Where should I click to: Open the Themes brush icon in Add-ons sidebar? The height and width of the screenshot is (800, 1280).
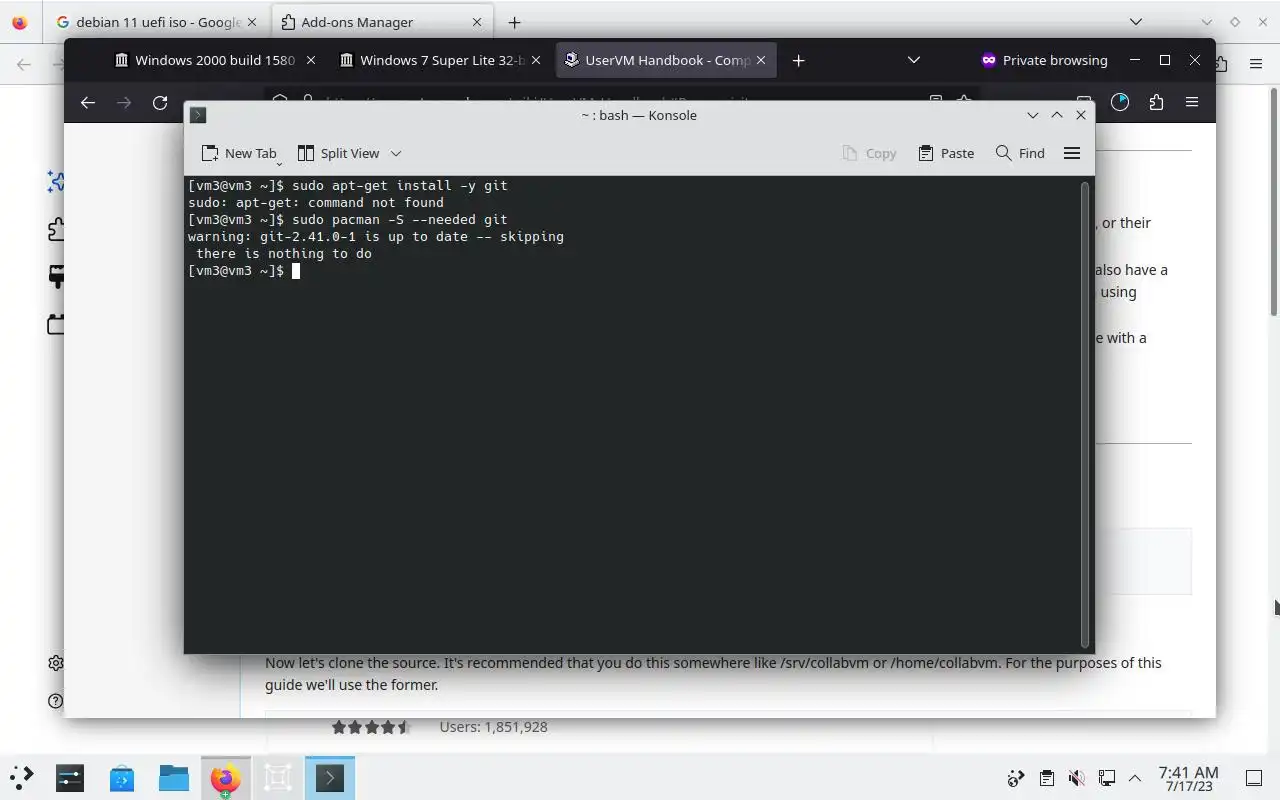56,277
